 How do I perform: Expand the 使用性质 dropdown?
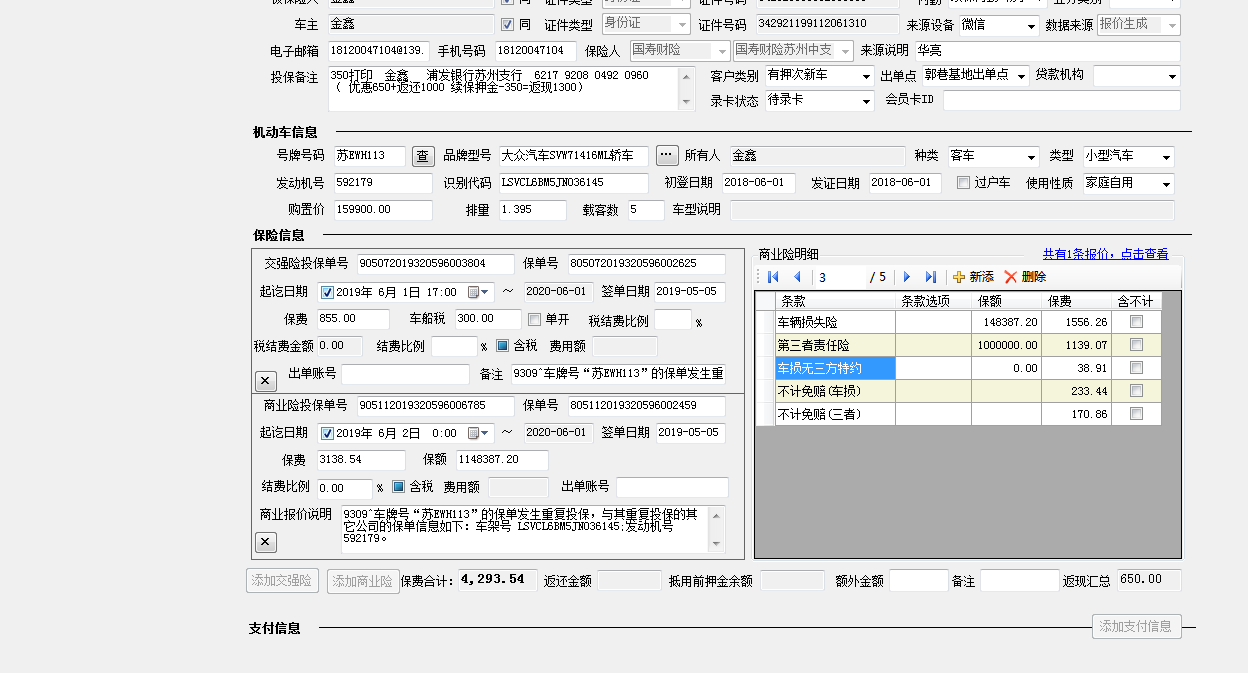tap(1165, 184)
